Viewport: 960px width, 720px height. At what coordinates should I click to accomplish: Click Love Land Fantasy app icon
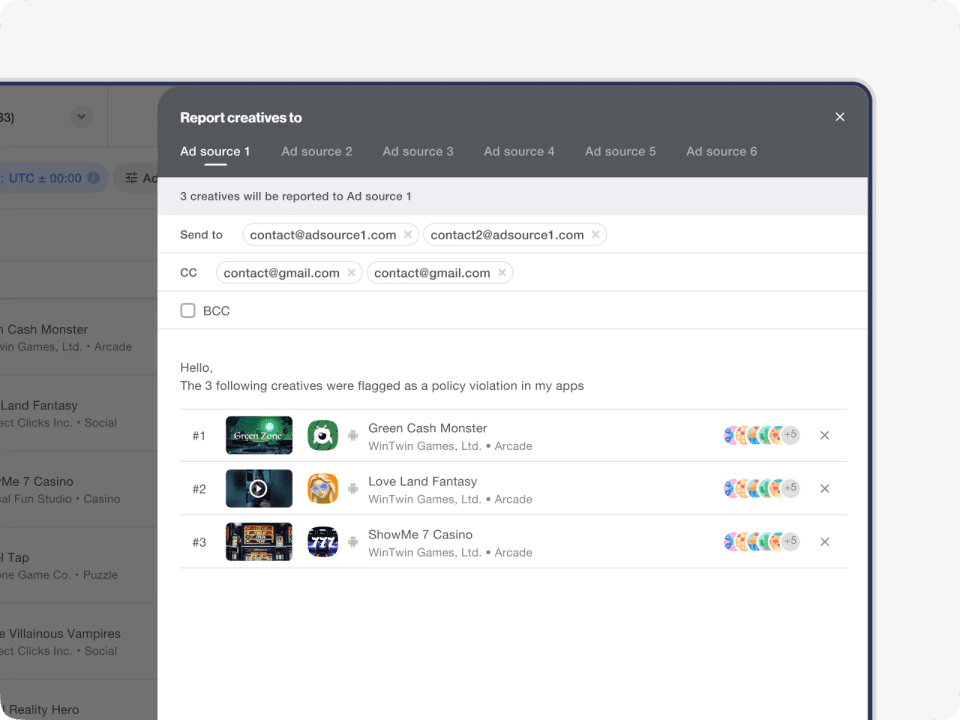pos(323,489)
